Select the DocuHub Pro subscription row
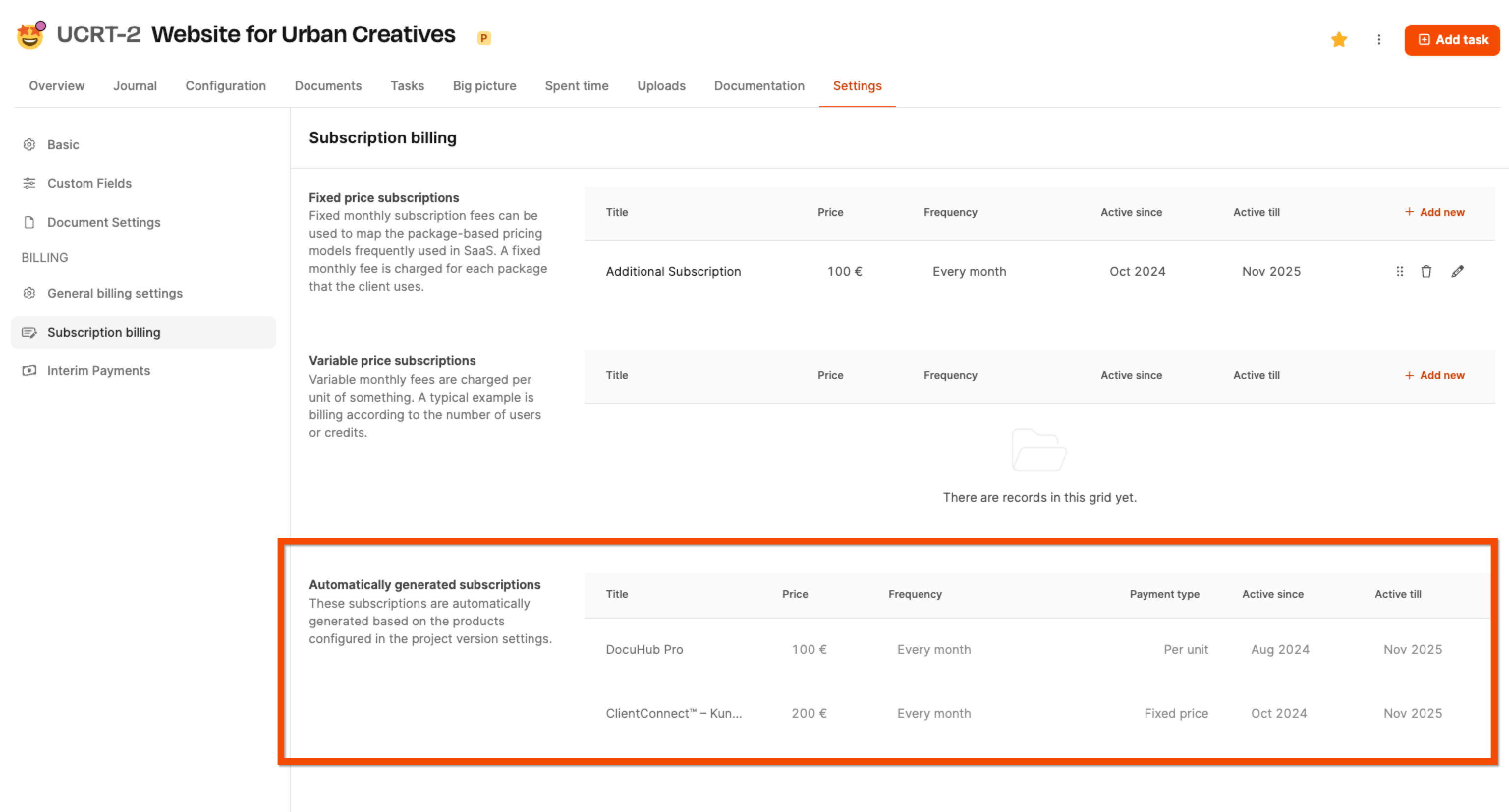Viewport: 1509px width, 812px height. (644, 649)
